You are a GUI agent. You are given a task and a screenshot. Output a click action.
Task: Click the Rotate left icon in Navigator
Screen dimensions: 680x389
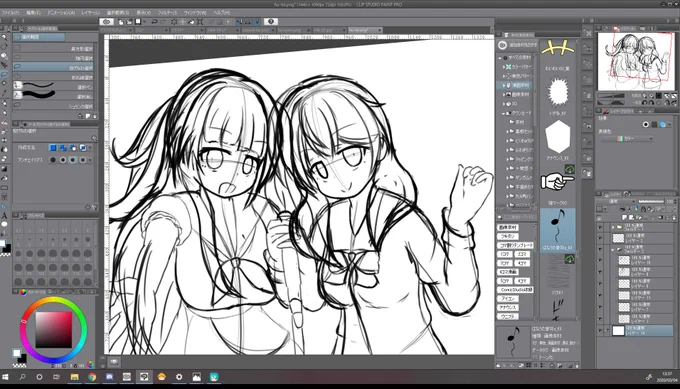pos(644,103)
